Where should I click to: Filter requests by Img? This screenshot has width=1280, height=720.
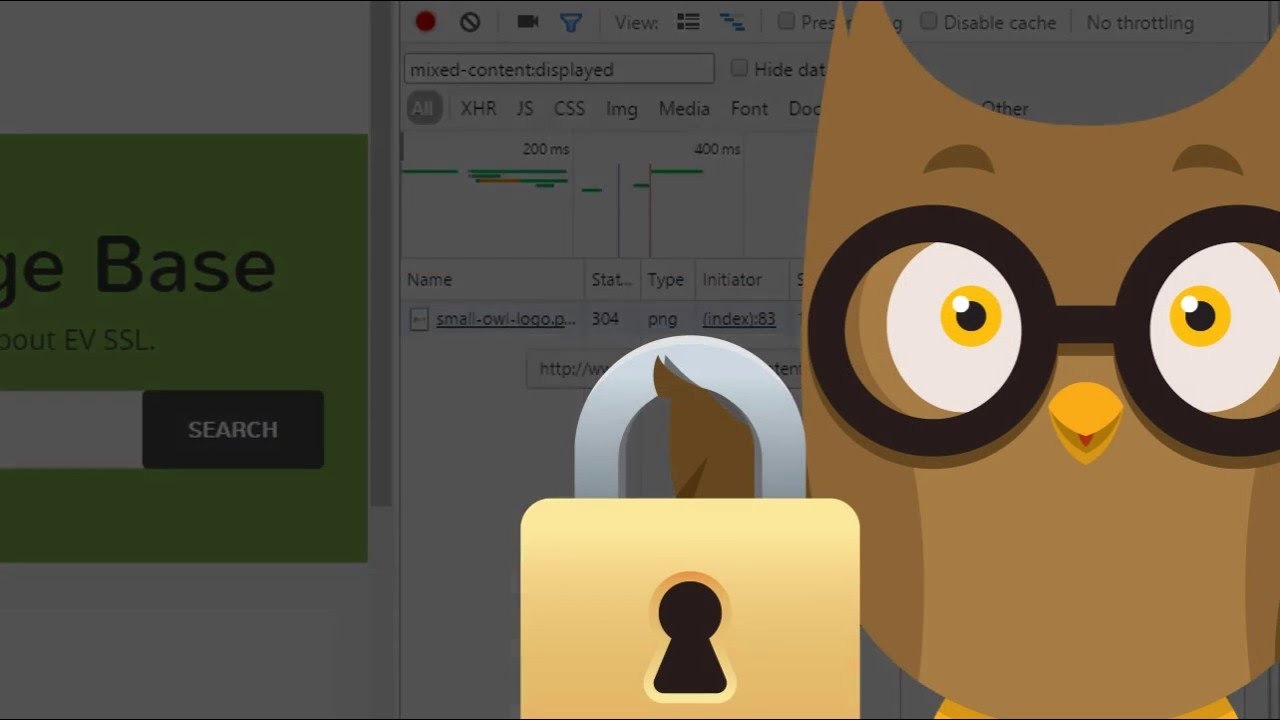click(x=621, y=109)
